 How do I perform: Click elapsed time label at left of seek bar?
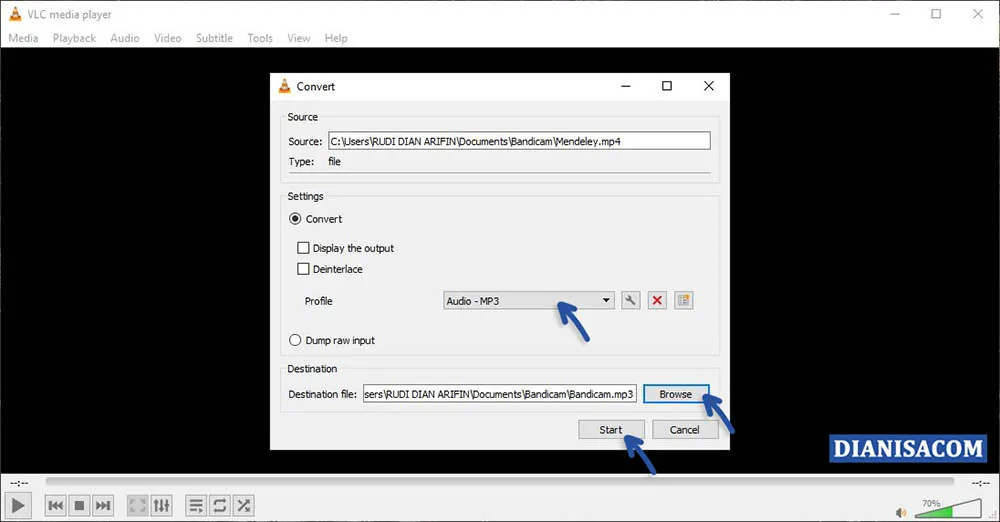[19, 483]
